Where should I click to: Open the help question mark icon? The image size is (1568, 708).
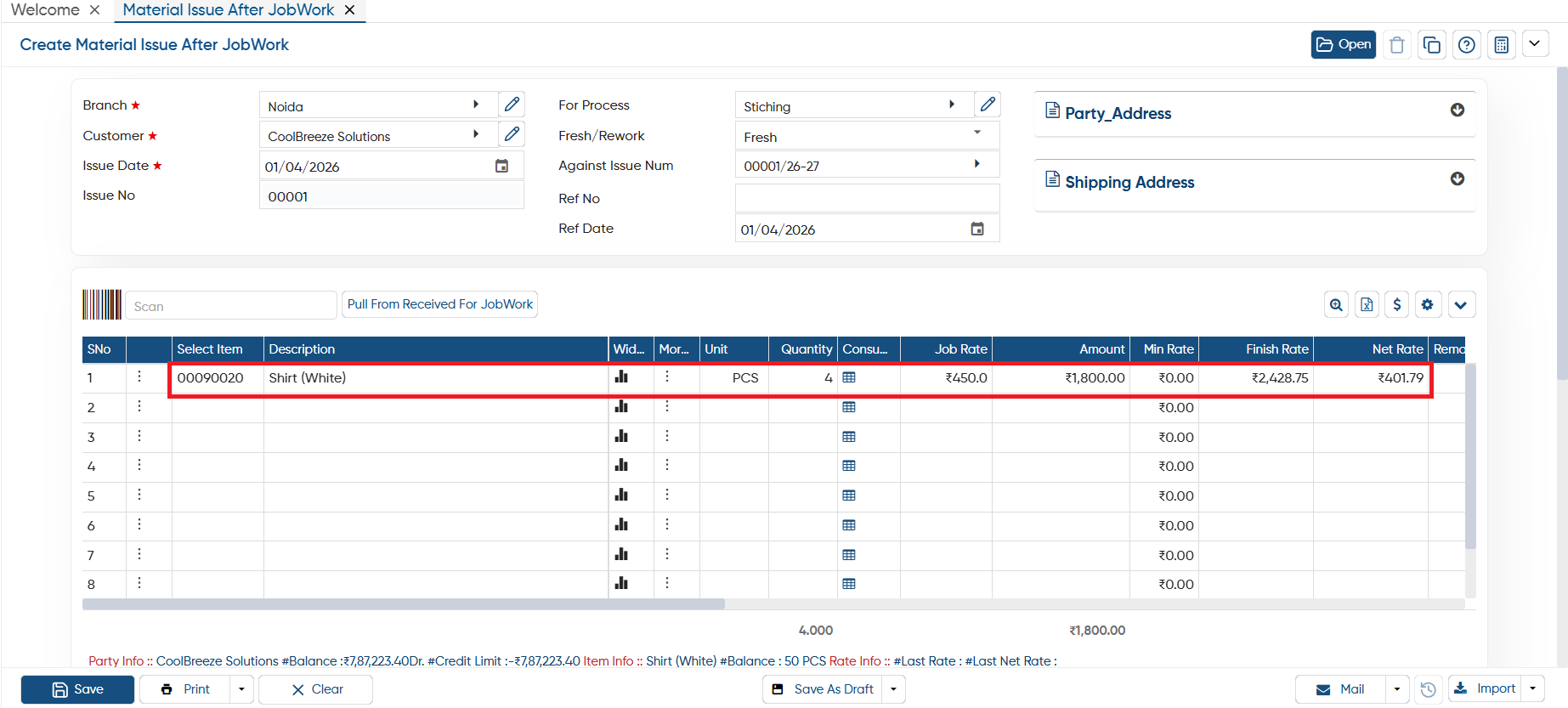pyautogui.click(x=1466, y=45)
